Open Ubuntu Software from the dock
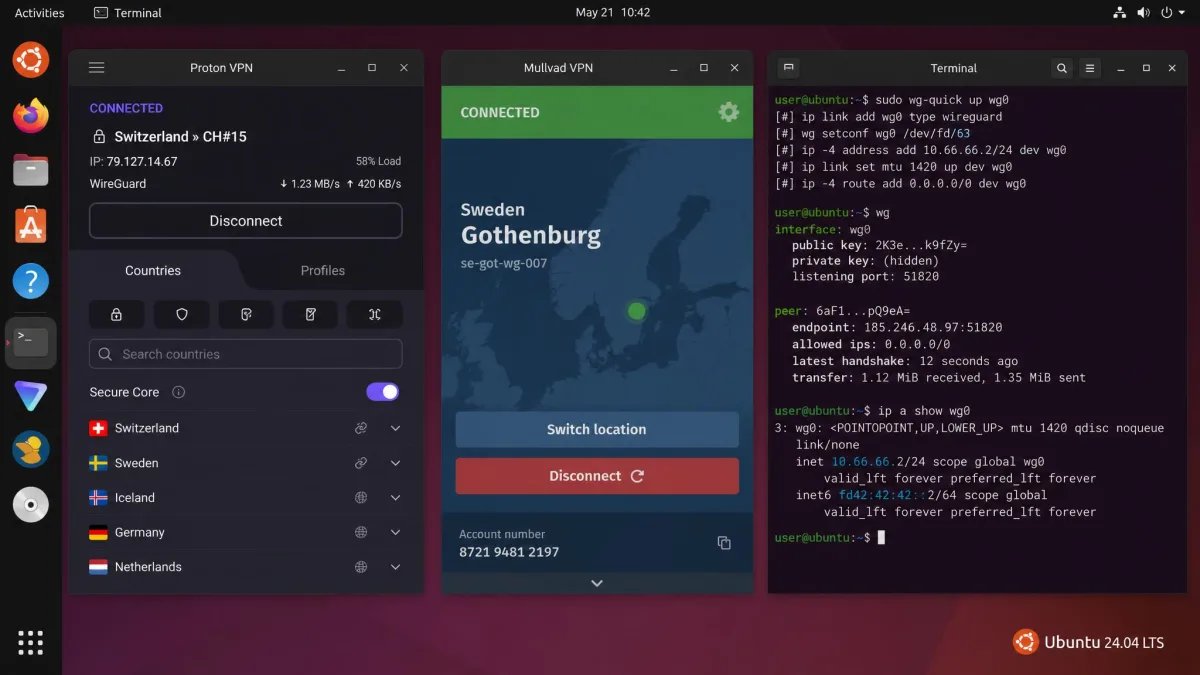This screenshot has height=675, width=1200. click(31, 225)
